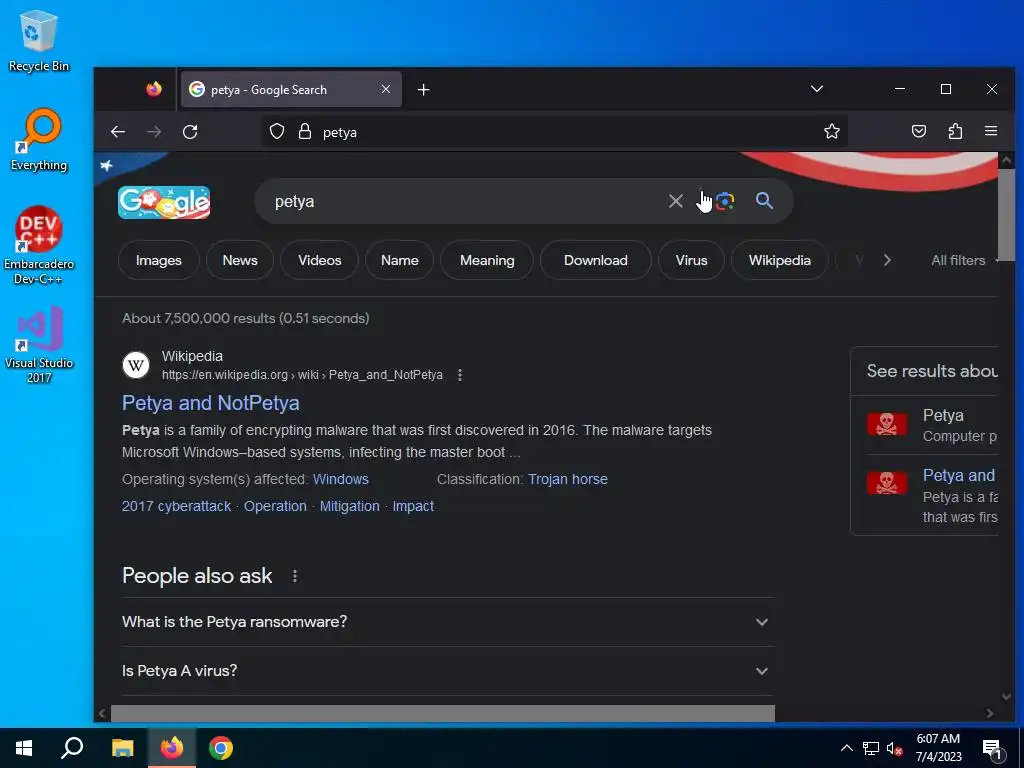Submit search with magnifier icon
This screenshot has height=768, width=1024.
click(764, 201)
